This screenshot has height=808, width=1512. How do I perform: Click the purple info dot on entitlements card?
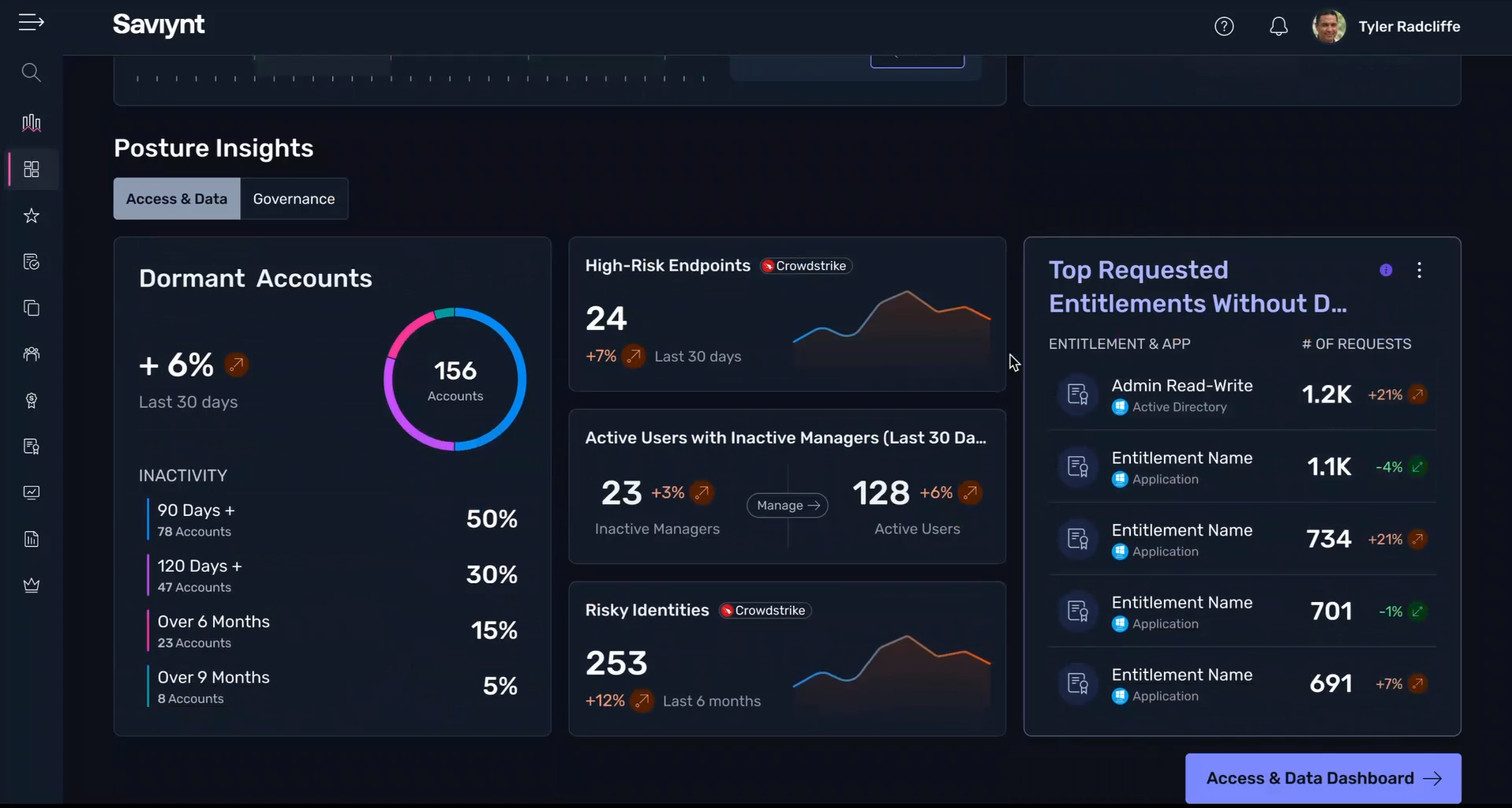(1386, 271)
